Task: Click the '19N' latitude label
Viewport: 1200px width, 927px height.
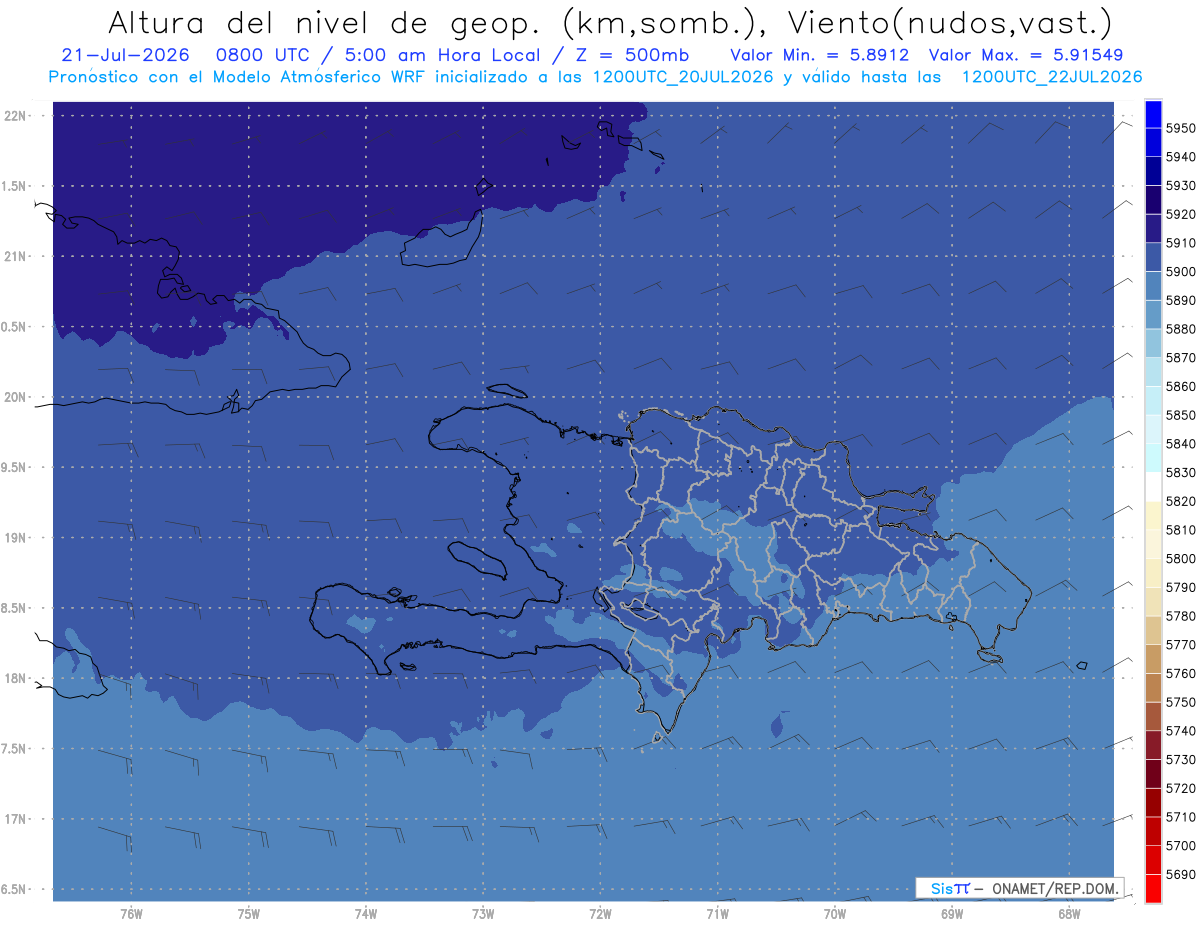Action: [x=15, y=538]
